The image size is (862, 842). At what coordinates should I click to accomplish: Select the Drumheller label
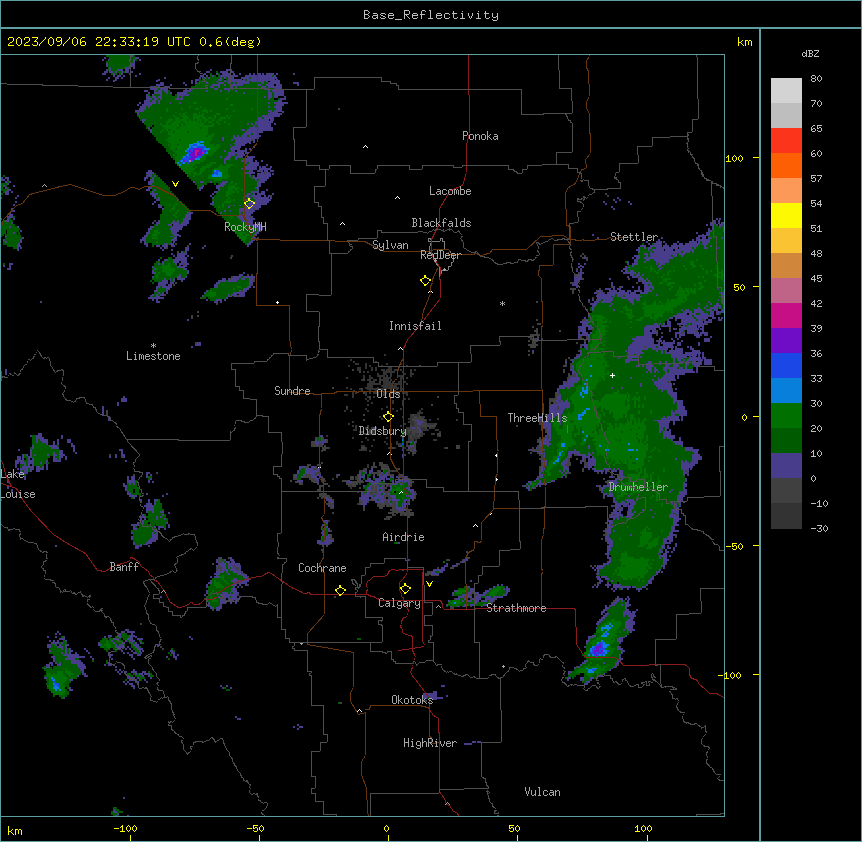click(x=638, y=487)
